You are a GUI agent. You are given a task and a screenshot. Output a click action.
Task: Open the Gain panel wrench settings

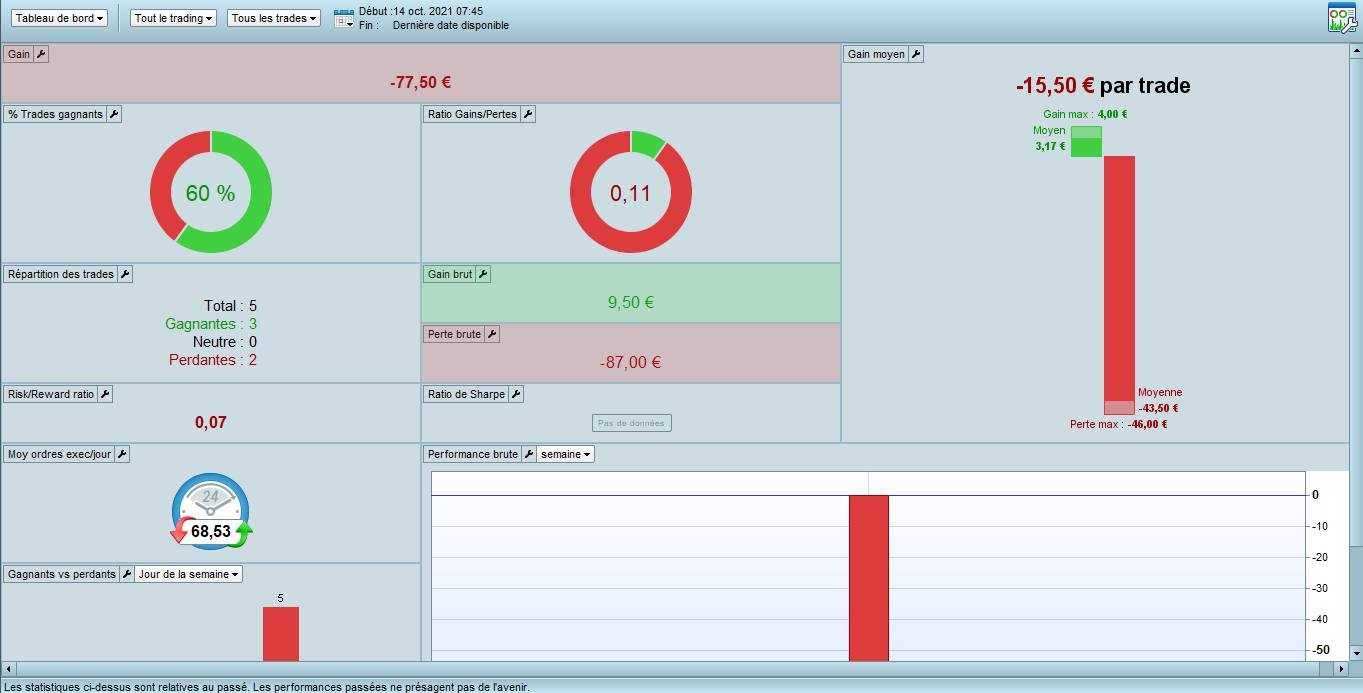click(x=41, y=54)
